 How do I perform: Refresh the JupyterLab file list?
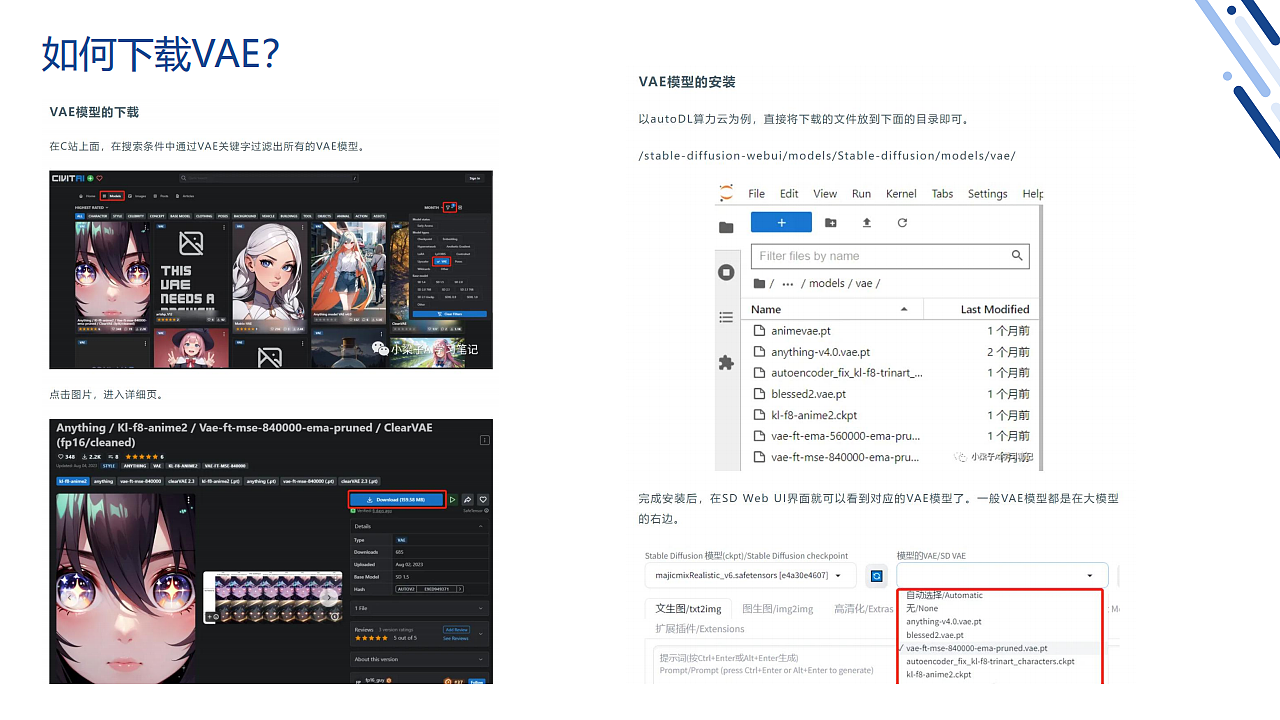903,222
